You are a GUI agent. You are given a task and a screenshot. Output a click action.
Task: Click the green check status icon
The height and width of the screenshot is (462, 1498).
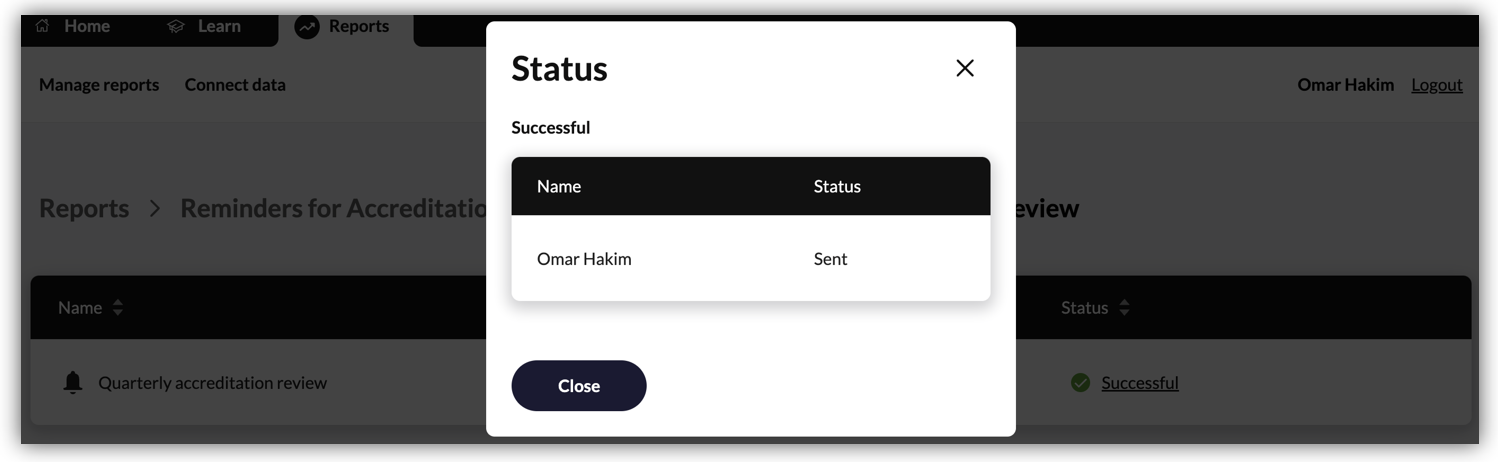[x=1080, y=382]
